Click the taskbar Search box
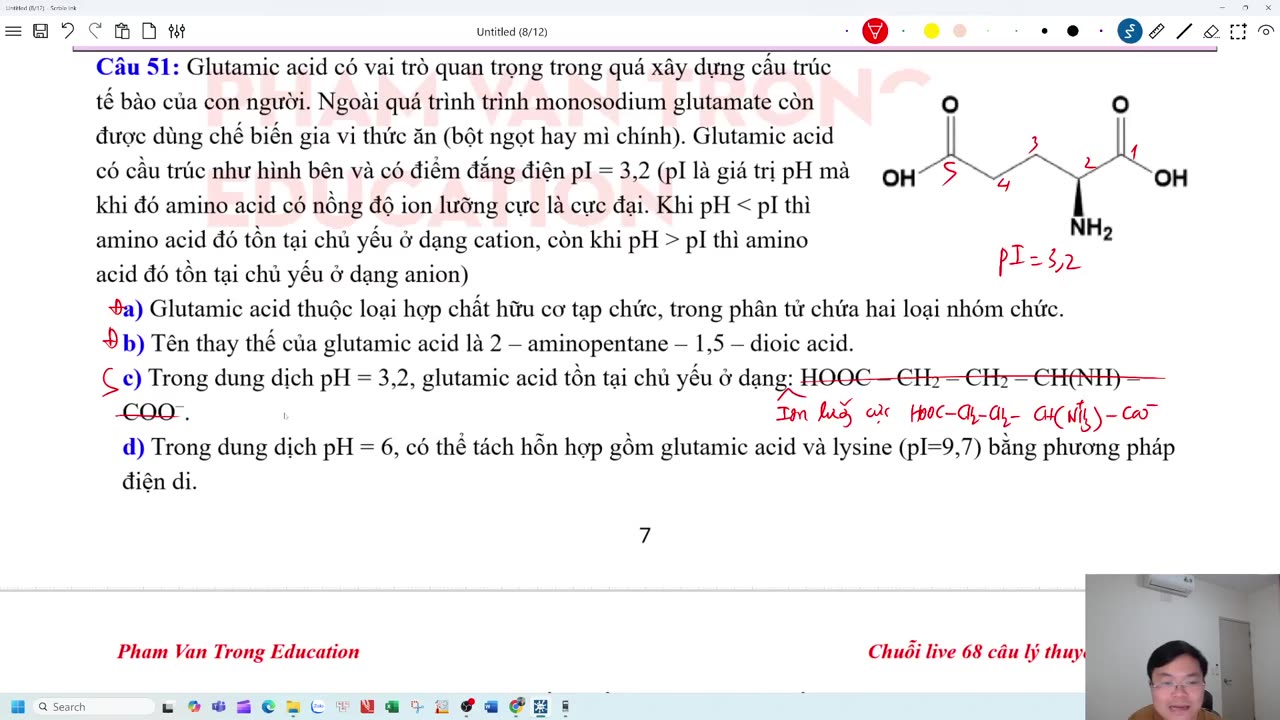Screen dimensions: 1280x720 92,707
